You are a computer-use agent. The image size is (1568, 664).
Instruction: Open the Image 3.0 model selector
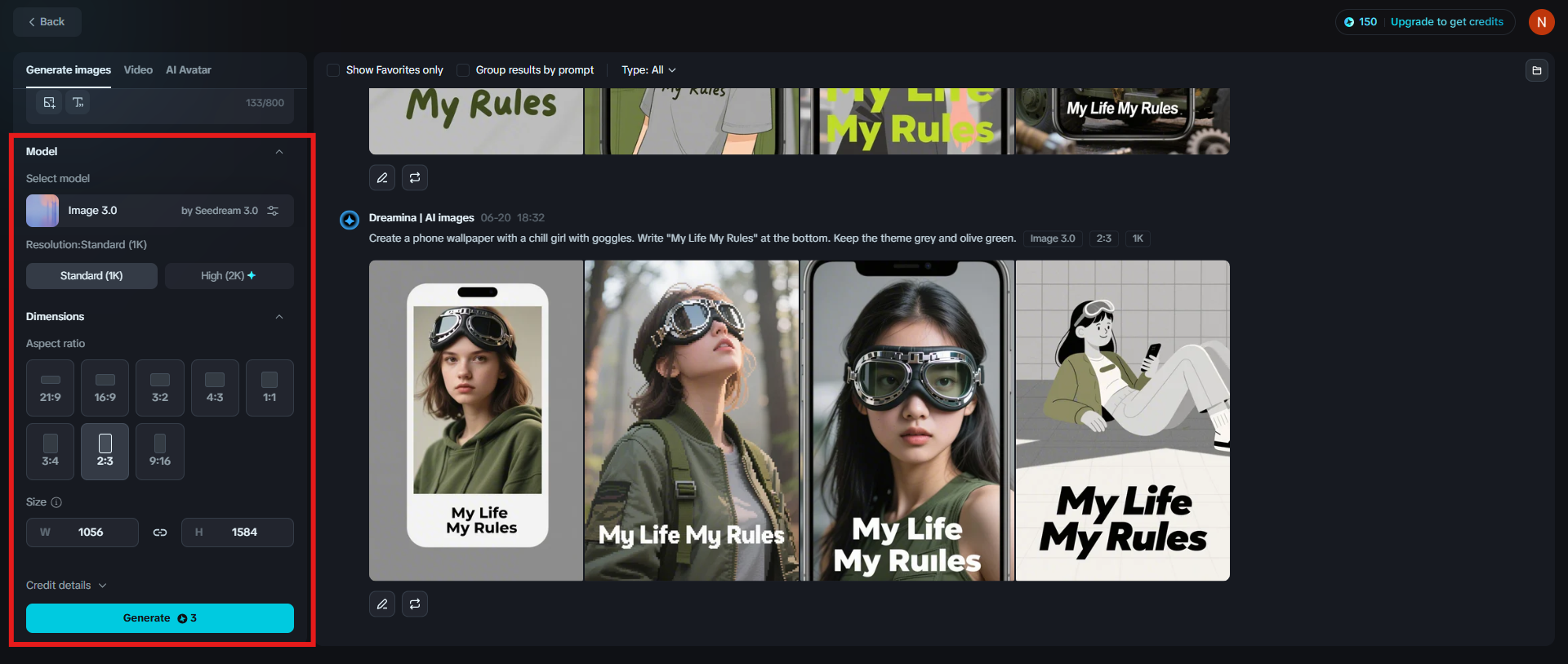pos(160,211)
